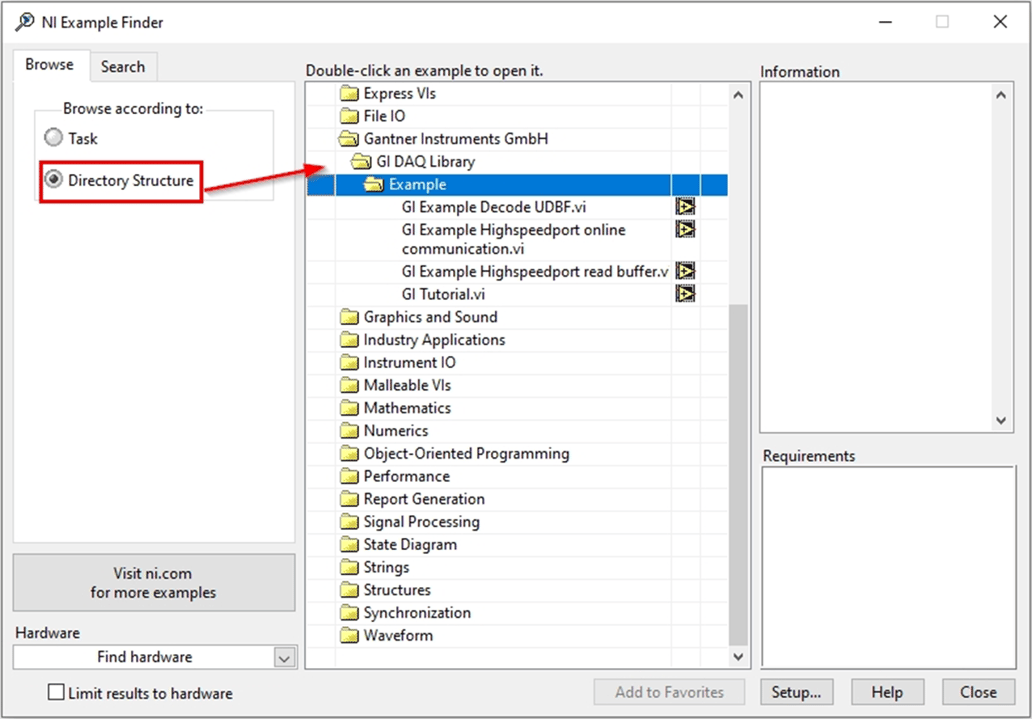Select the GI DAQ Library folder icon
The width and height of the screenshot is (1032, 719).
pyautogui.click(x=360, y=161)
